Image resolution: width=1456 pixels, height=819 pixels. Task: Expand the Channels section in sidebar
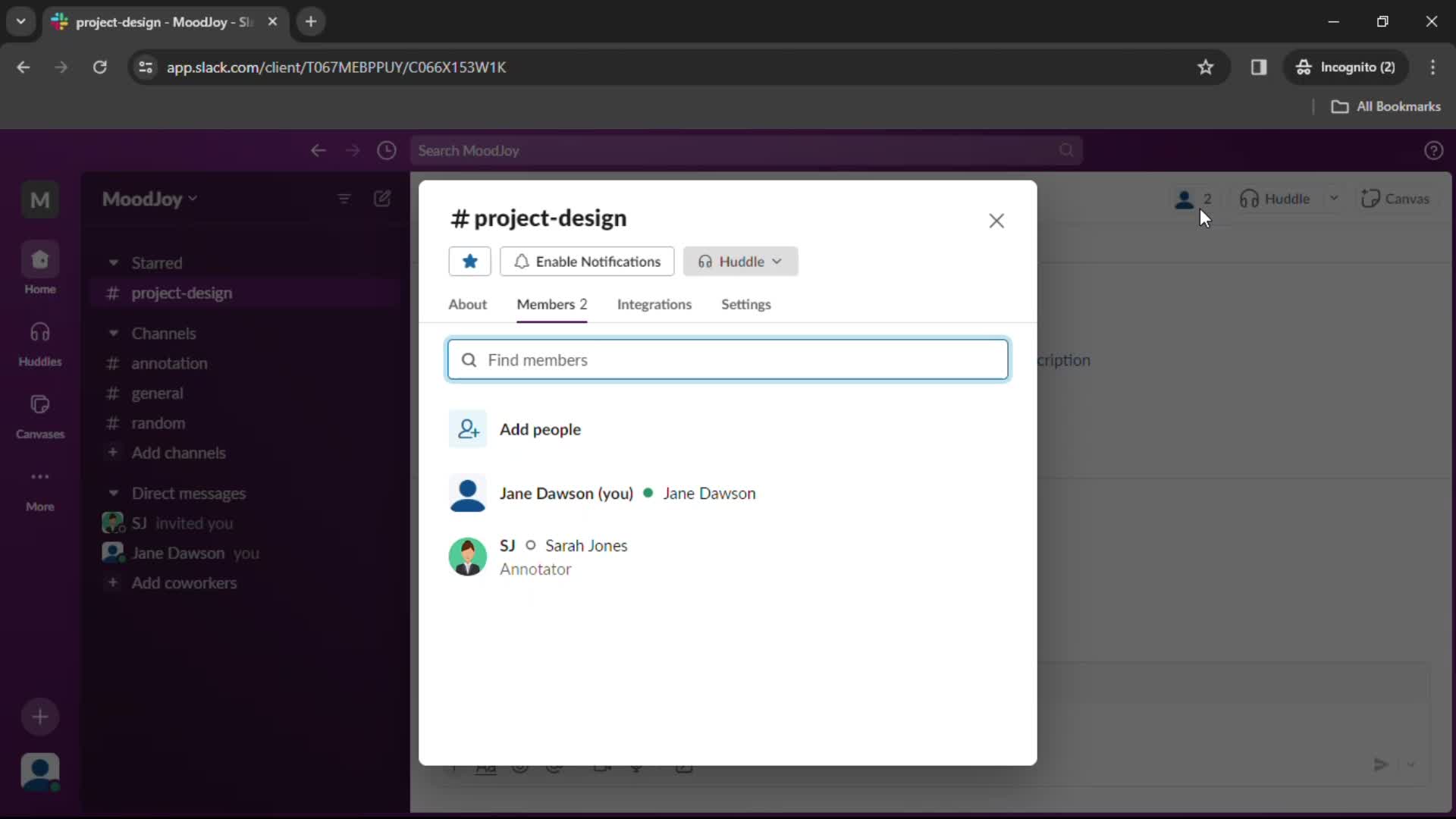coord(113,332)
